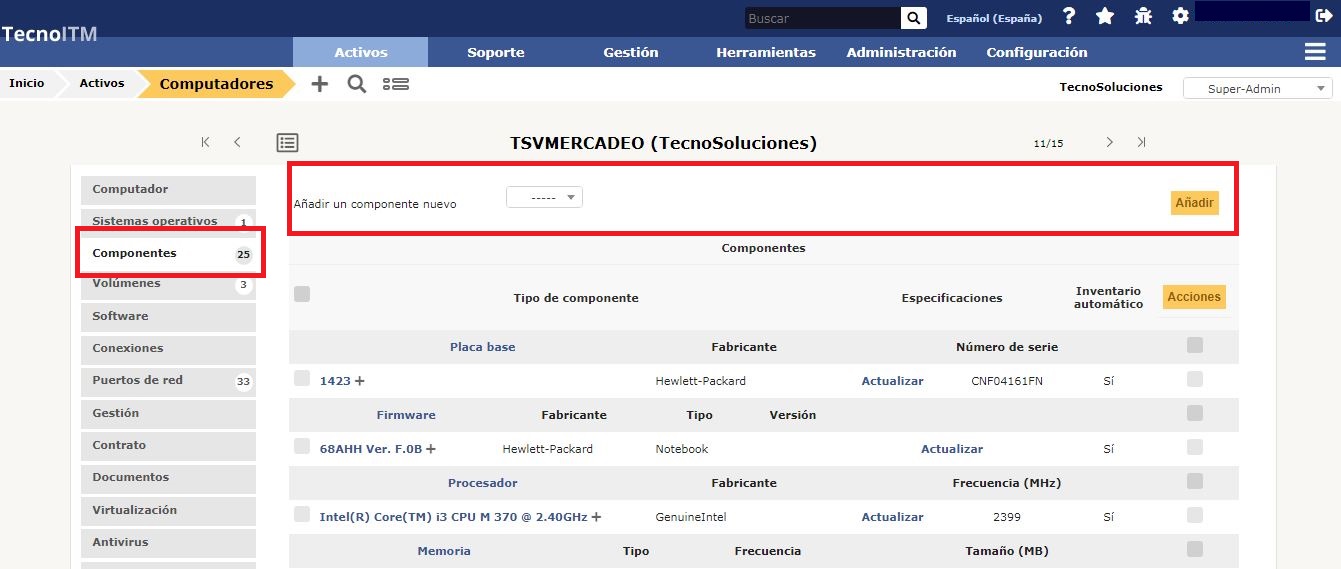Open settings gear icon in header
The width and height of the screenshot is (1341, 569).
[1180, 17]
